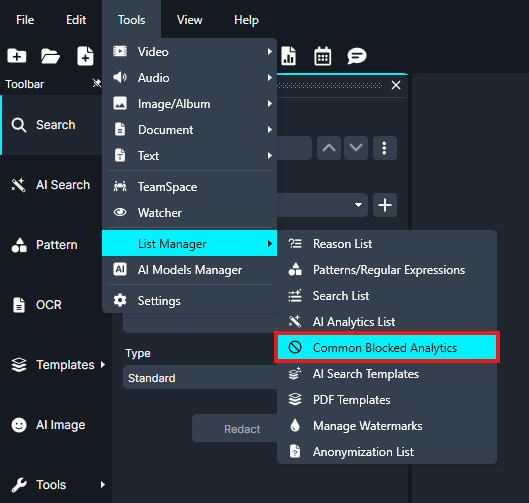Open the View menu
This screenshot has width=529, height=503.
coord(190,20)
